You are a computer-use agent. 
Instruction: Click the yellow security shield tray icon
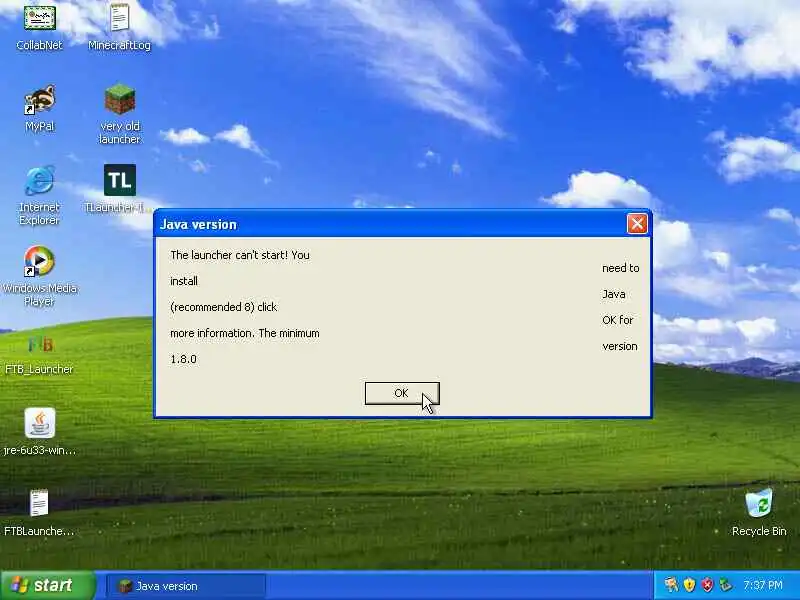[x=690, y=585]
